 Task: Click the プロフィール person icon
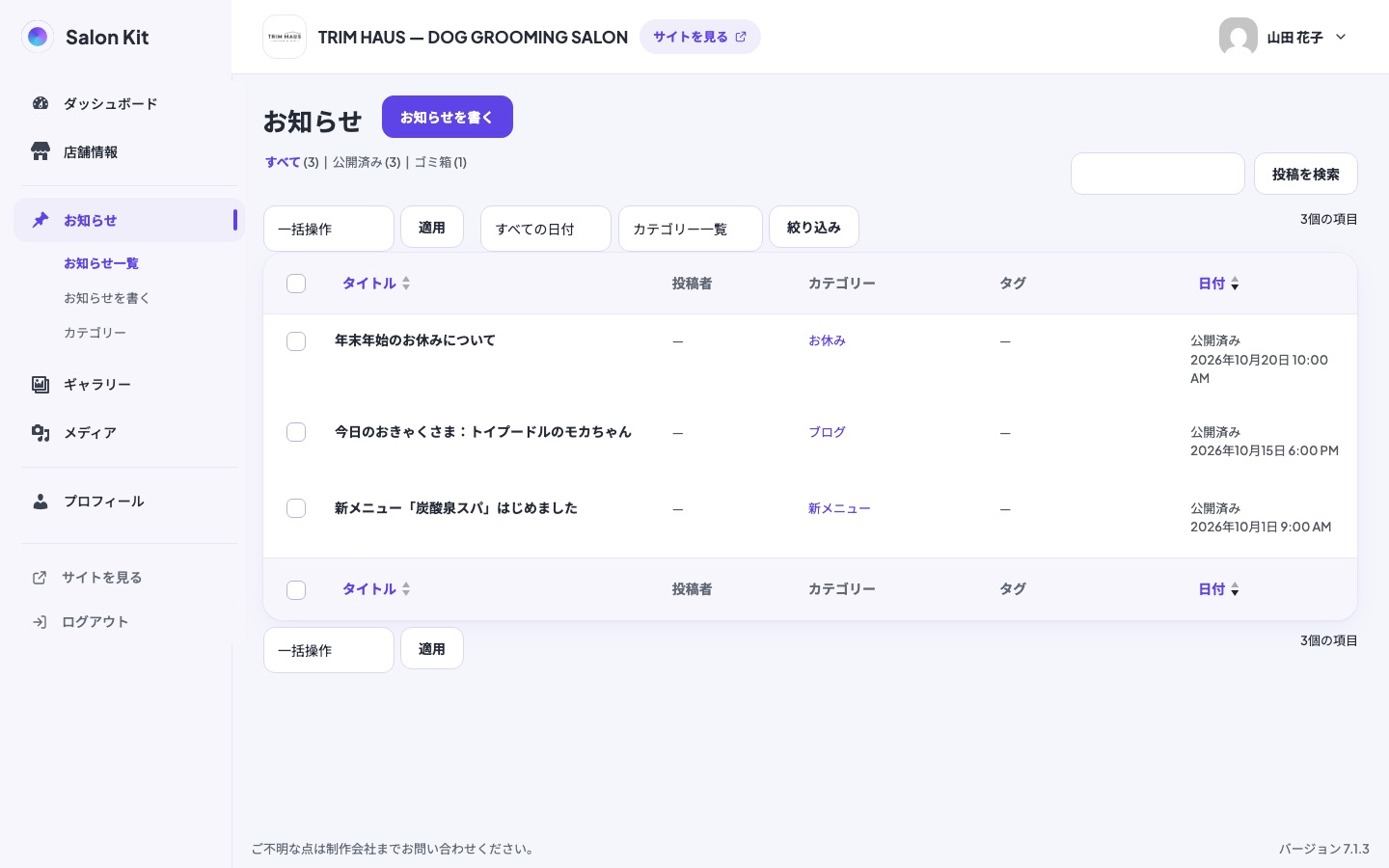[41, 501]
